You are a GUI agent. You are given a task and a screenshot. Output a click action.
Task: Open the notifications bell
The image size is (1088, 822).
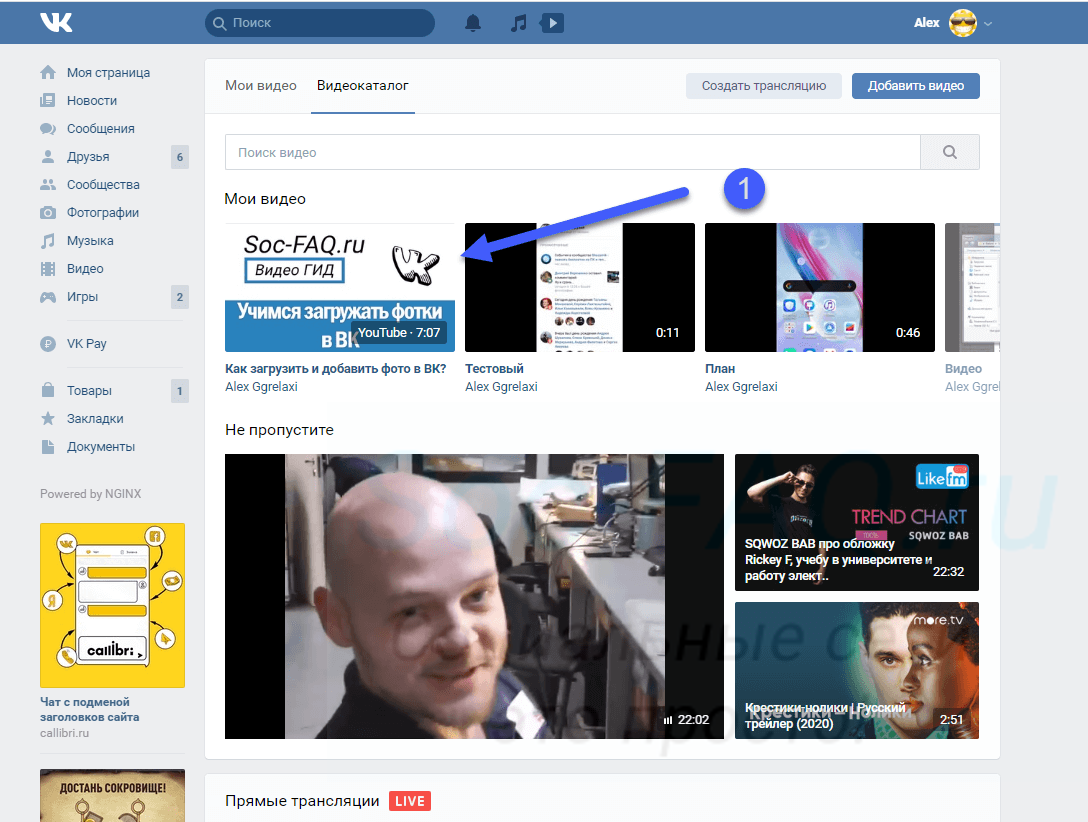click(473, 23)
